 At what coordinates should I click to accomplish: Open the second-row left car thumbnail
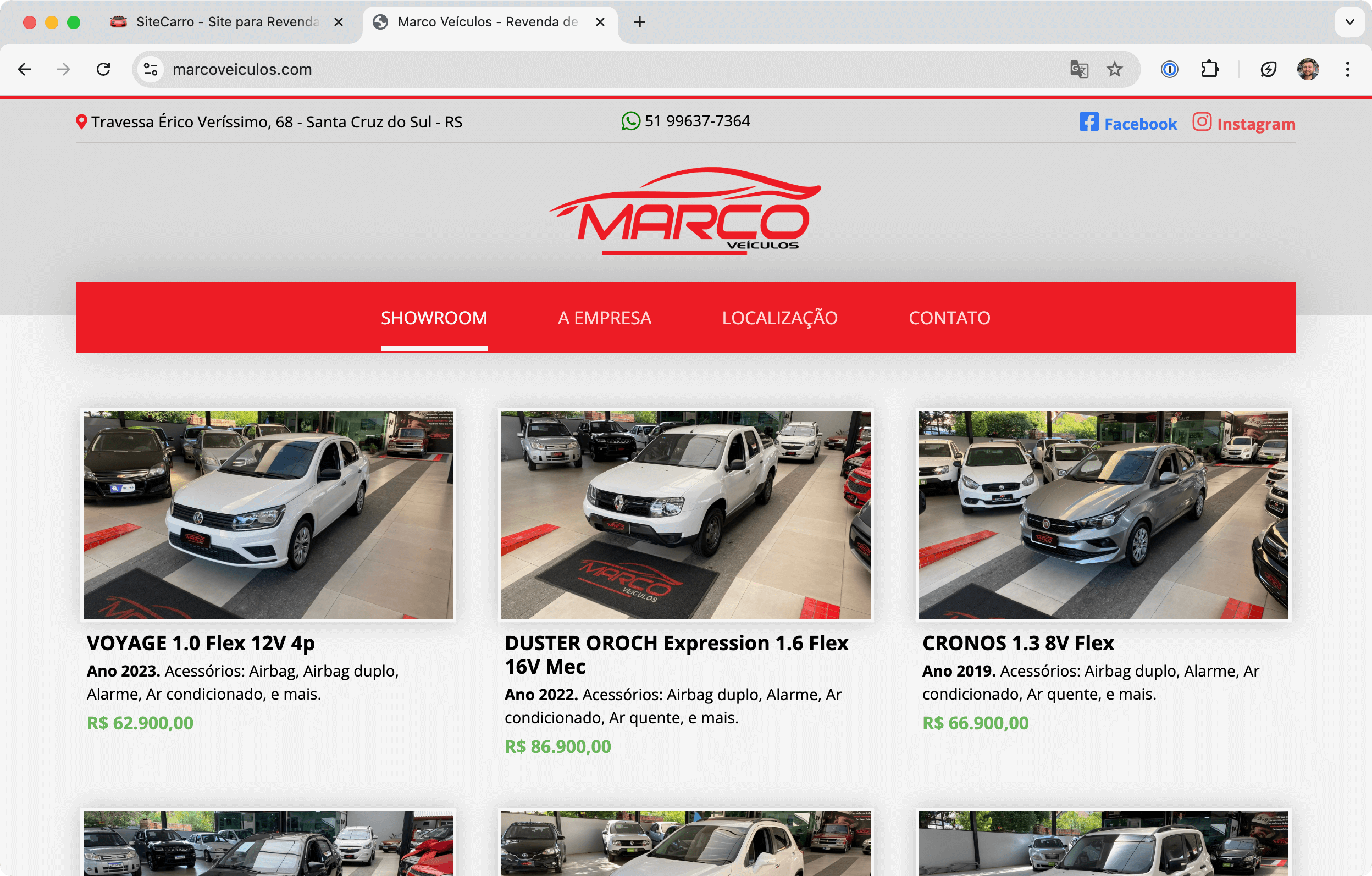268,844
